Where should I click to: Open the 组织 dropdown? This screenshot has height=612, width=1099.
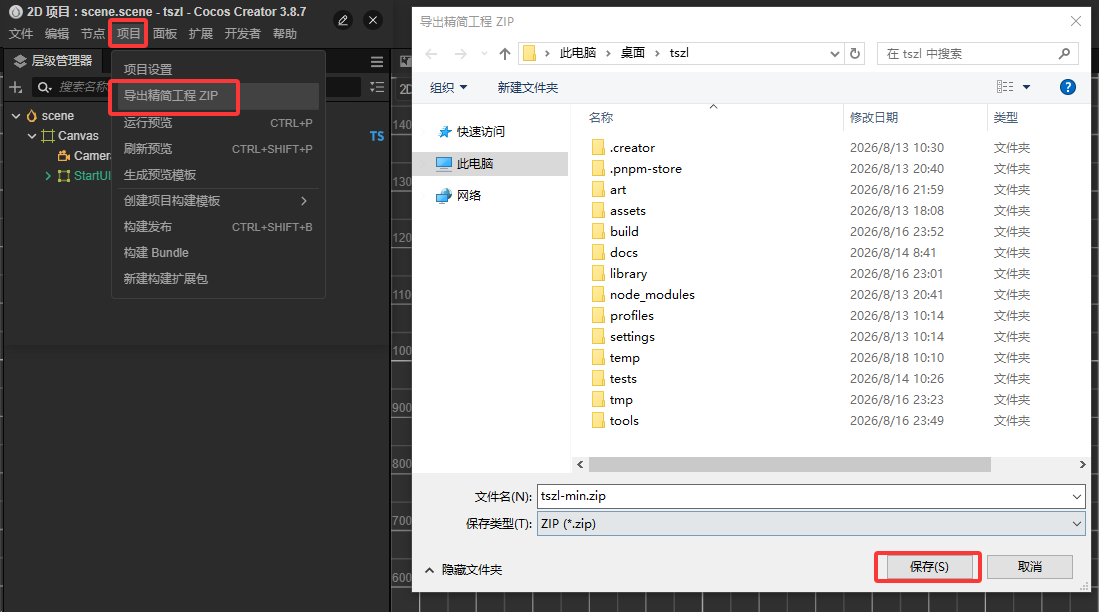(x=449, y=88)
